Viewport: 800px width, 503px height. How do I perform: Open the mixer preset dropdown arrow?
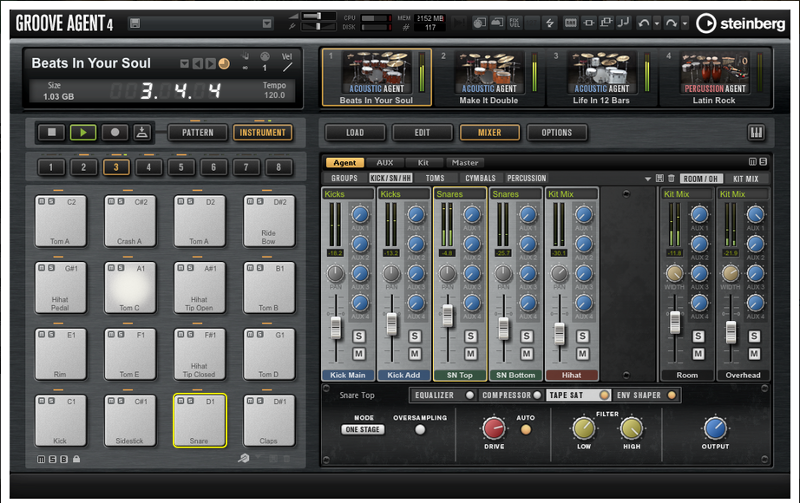click(647, 179)
